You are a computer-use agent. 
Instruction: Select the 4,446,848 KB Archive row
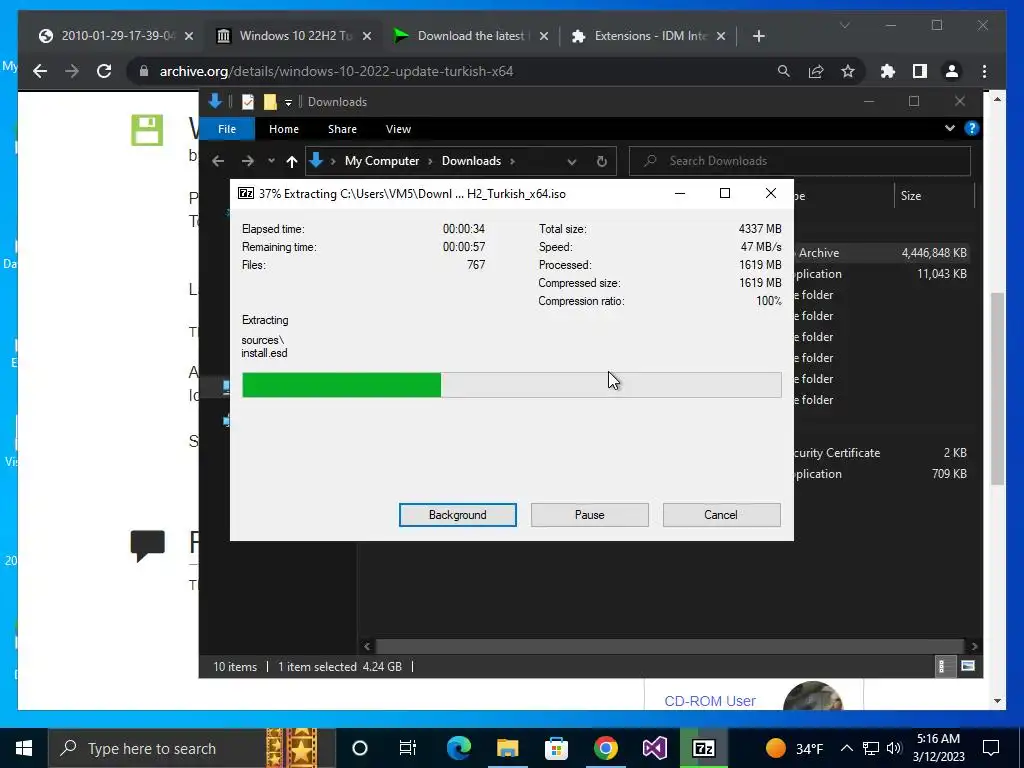tap(882, 253)
